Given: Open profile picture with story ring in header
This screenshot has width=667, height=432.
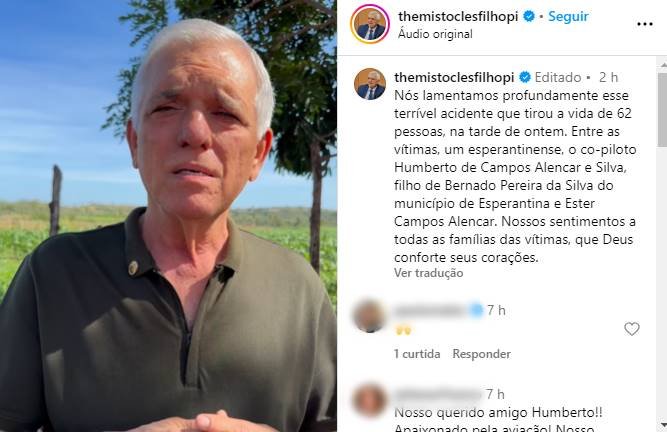Looking at the screenshot, I should coord(370,24).
